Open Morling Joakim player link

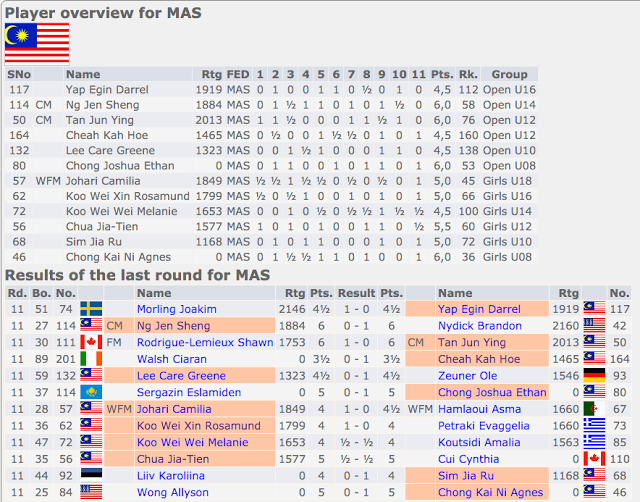pos(176,309)
